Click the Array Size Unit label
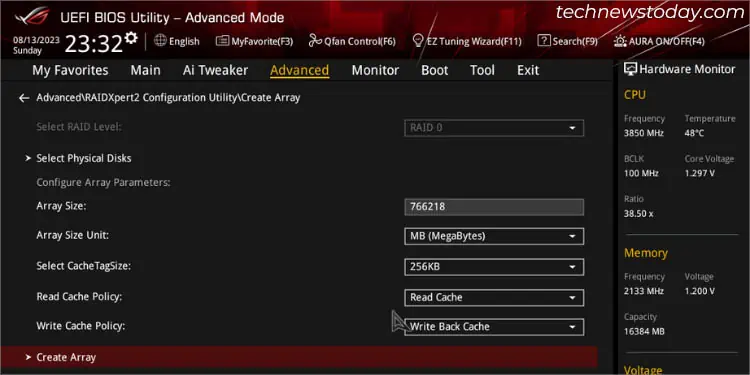This screenshot has width=750, height=375. [x=73, y=235]
